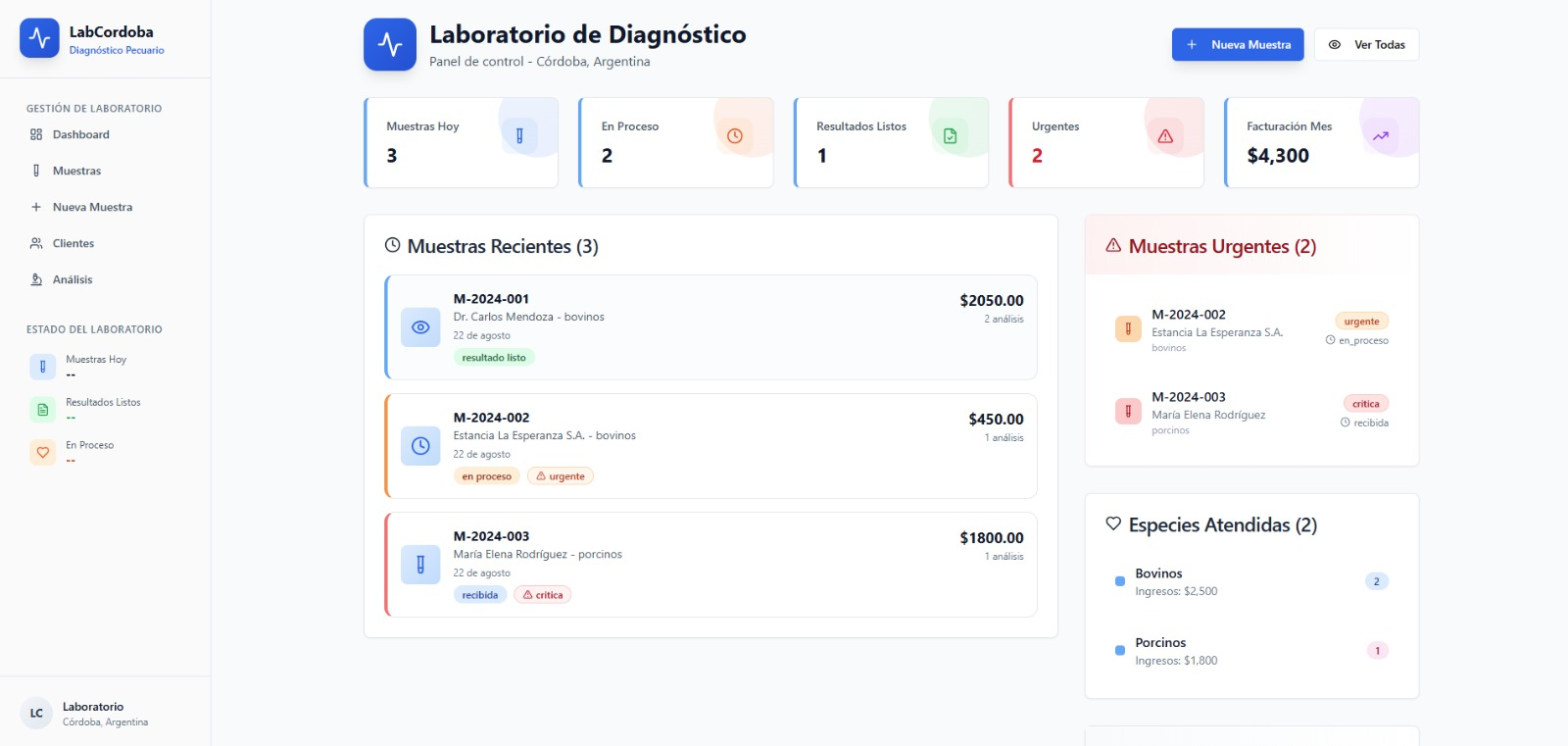Click the Muestras Hoy blue tube icon in lab status
Viewport: 1568px width, 746px height.
tap(42, 367)
